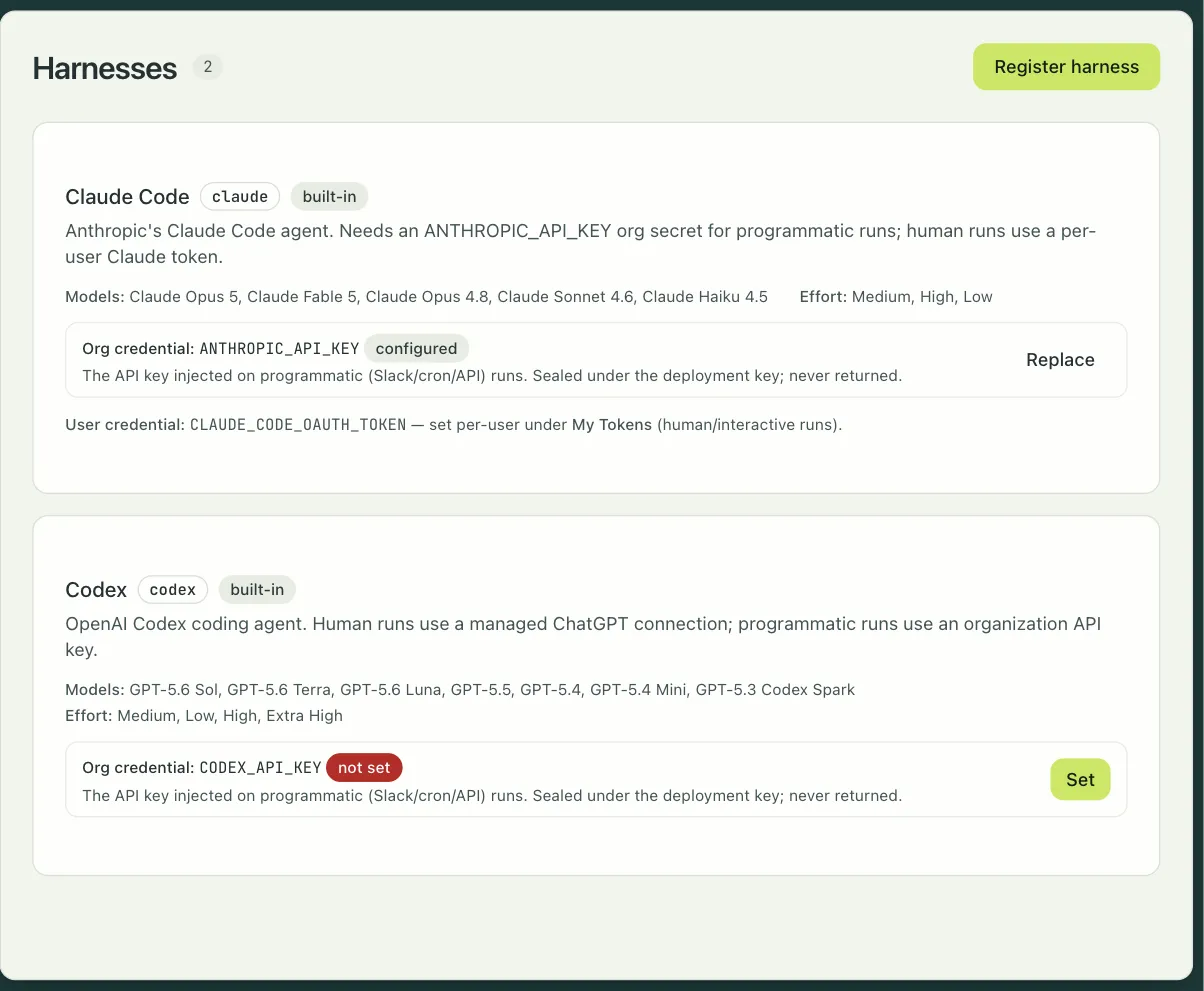This screenshot has width=1204, height=991.
Task: Click the GPT-5.4 Mini model name
Action: pyautogui.click(x=638, y=690)
